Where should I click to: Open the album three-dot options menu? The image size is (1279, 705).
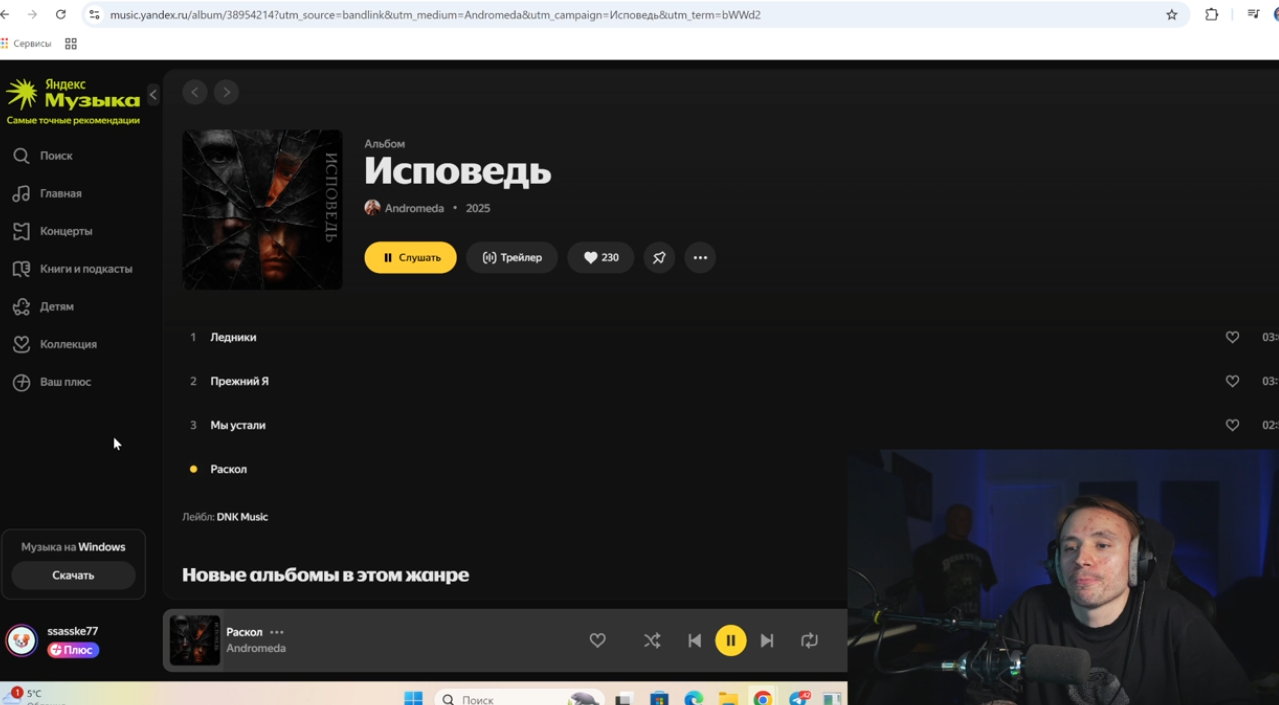(700, 258)
